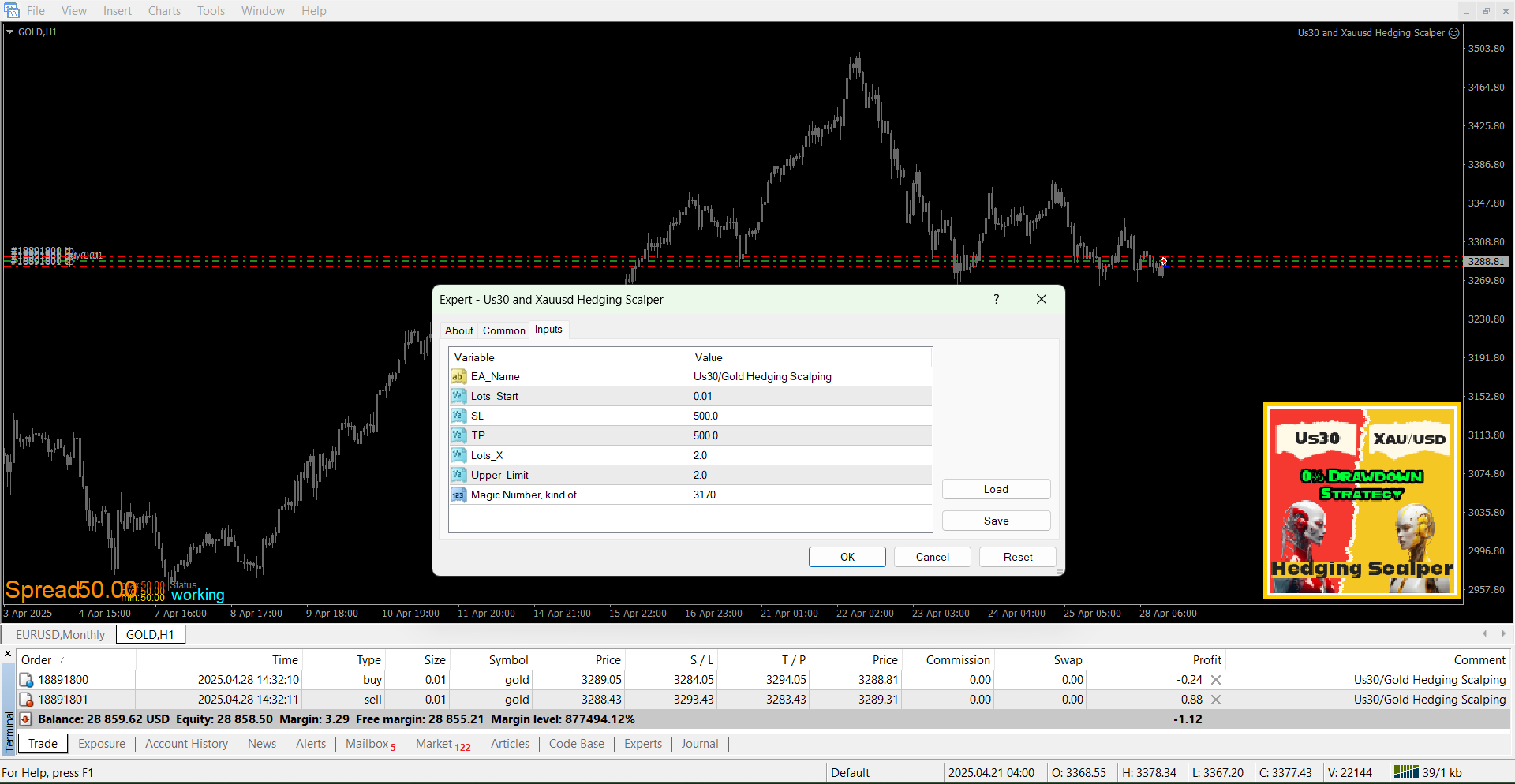This screenshot has width=1515, height=784.
Task: Open the Account History tab
Action: [186, 744]
